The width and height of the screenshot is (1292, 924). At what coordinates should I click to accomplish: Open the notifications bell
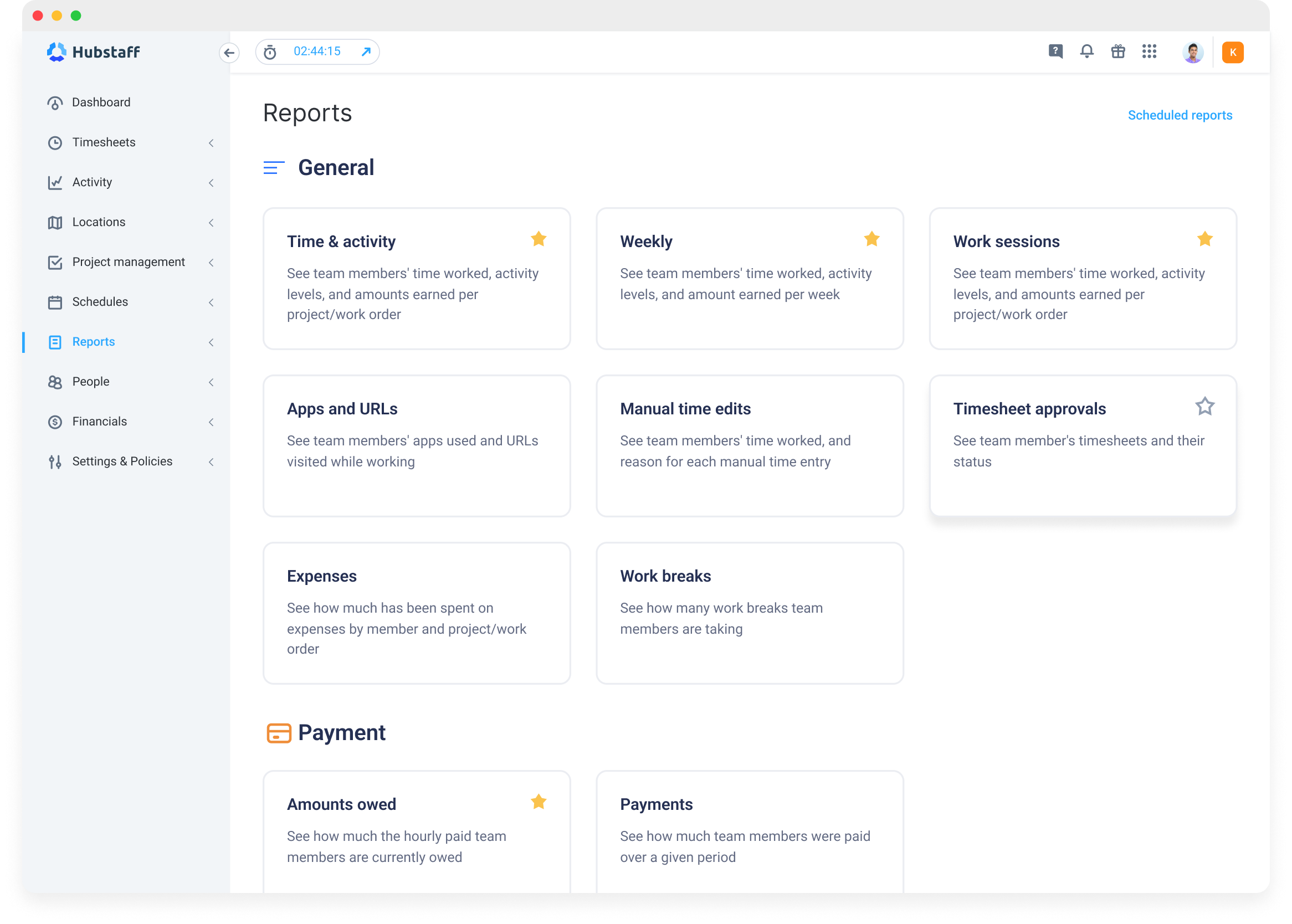(x=1086, y=52)
